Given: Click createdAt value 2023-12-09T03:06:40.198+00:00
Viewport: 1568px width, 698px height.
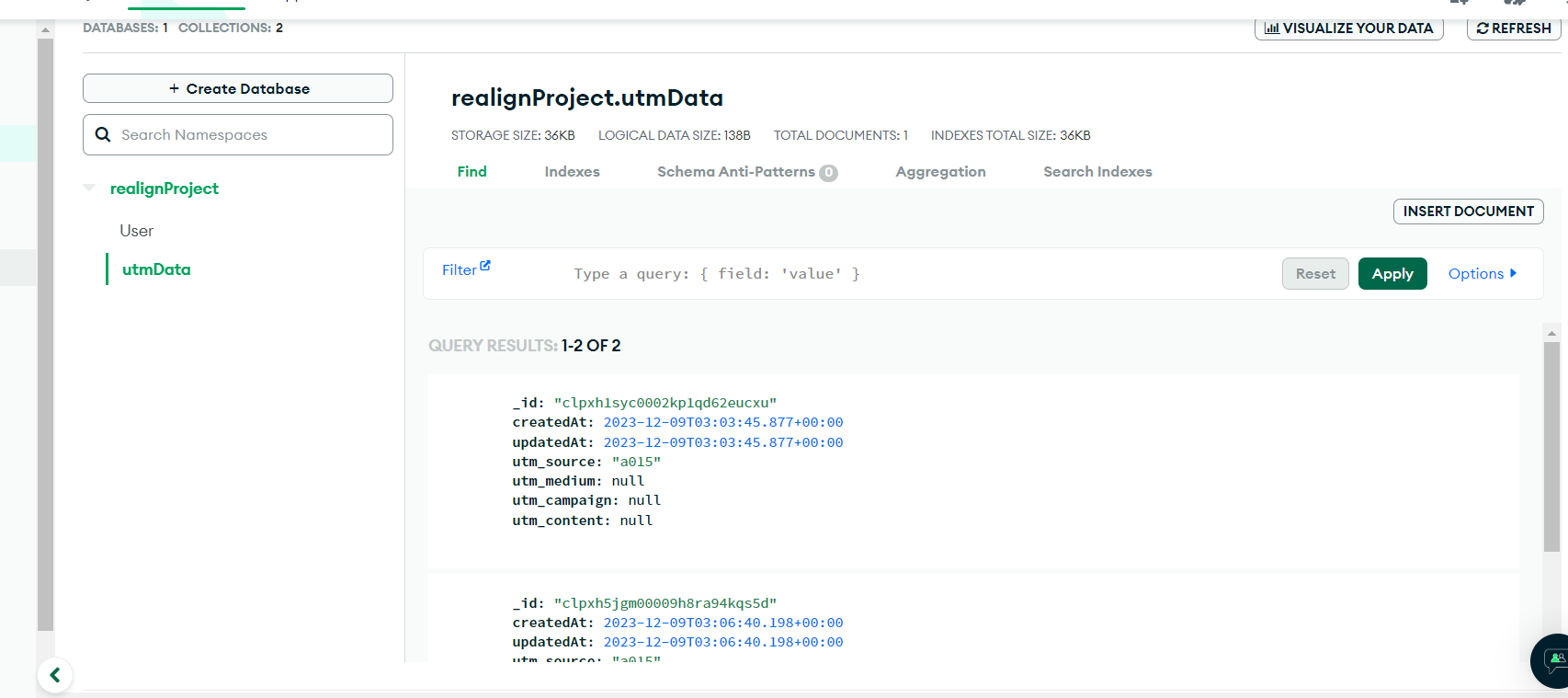Looking at the screenshot, I should coord(723,623).
